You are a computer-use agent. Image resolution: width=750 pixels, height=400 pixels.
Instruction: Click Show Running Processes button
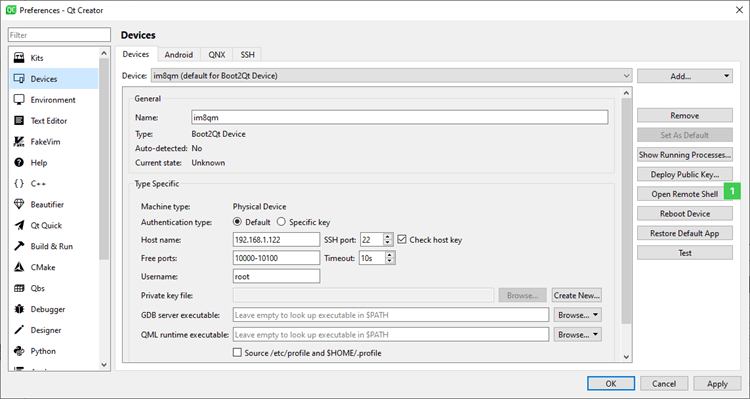684,155
